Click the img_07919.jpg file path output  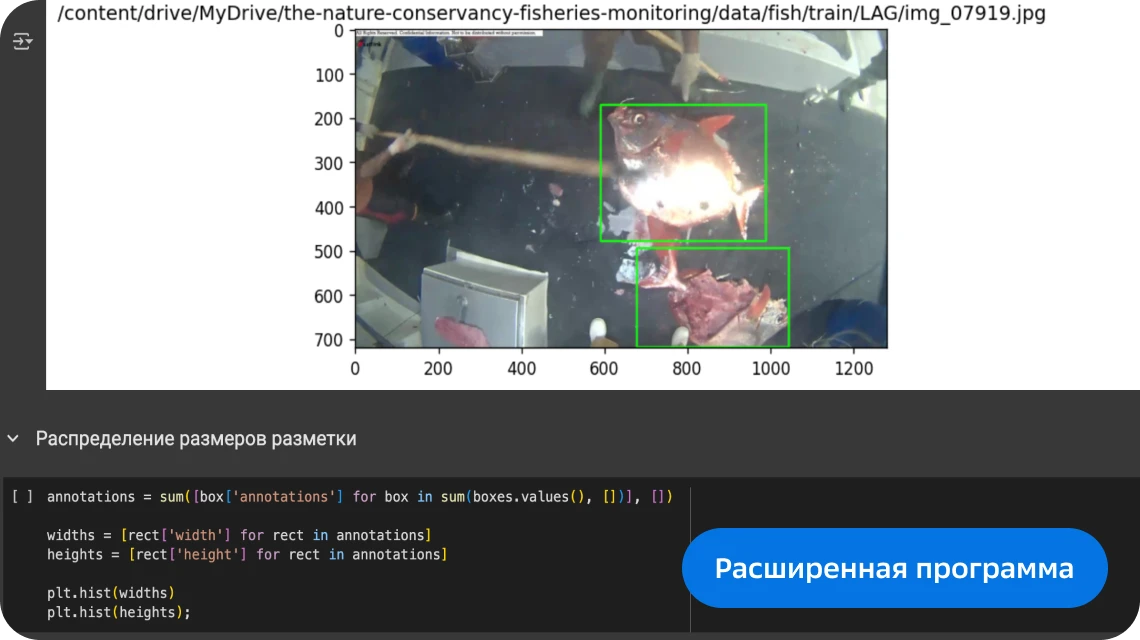[x=551, y=14]
